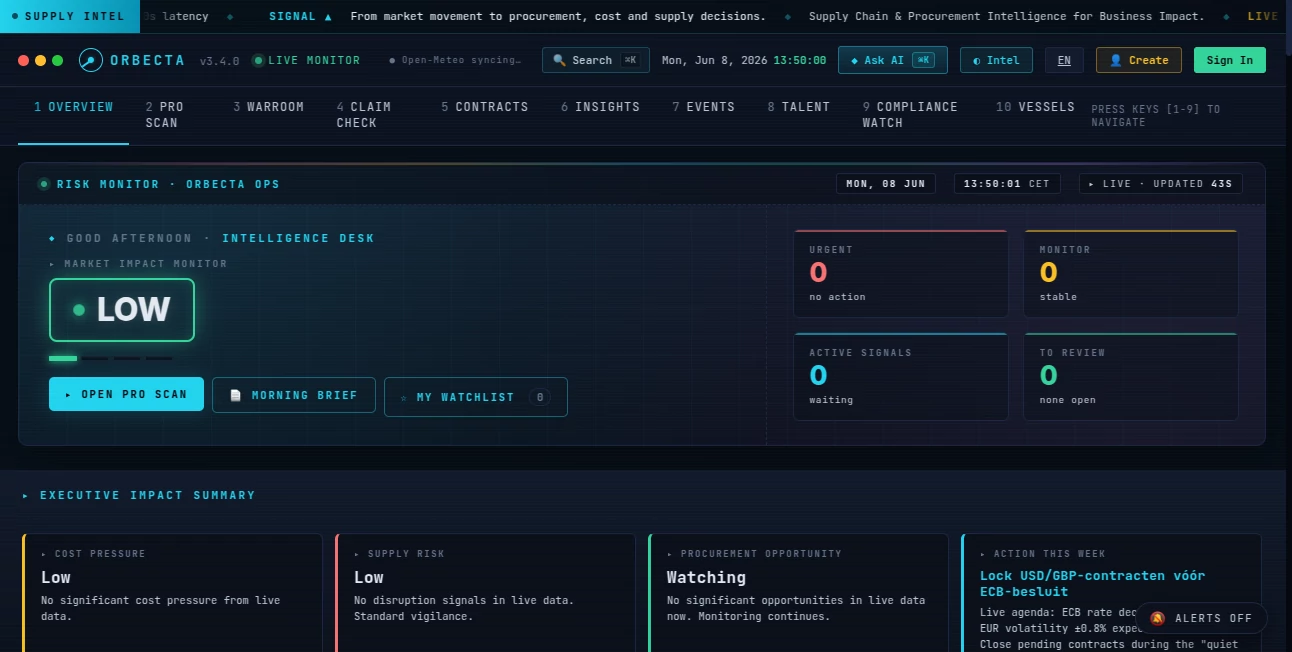Click the Create button
Image resolution: width=1292 pixels, height=652 pixels.
coord(1139,60)
